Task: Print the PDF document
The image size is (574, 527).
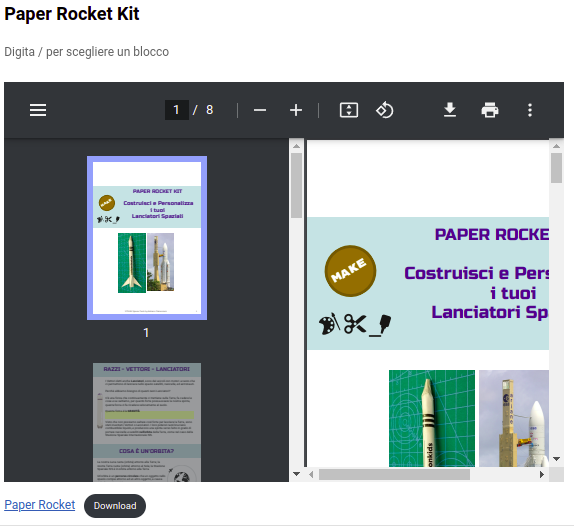Action: (490, 110)
